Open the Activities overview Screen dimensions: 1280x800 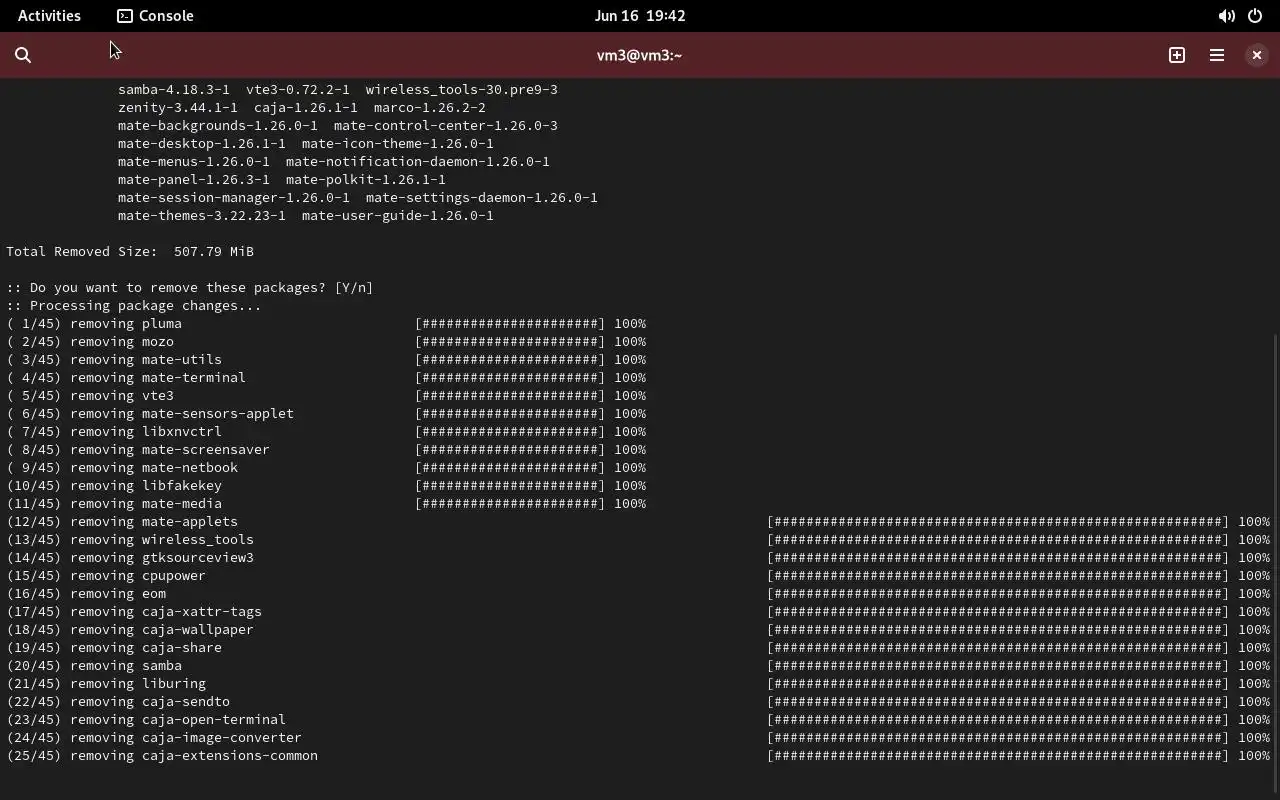coord(49,16)
